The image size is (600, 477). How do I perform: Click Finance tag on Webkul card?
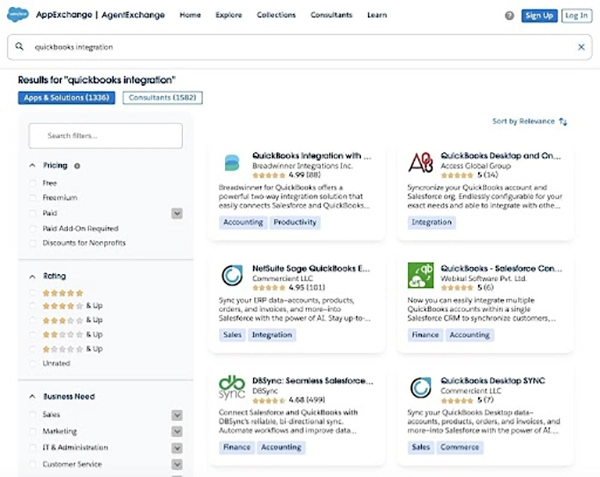(x=425, y=335)
